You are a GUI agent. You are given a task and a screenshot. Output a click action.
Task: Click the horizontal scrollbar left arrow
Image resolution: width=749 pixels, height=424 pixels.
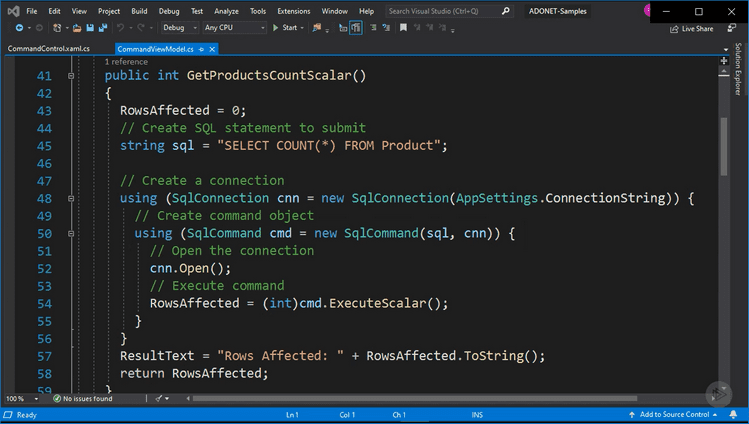(x=188, y=398)
